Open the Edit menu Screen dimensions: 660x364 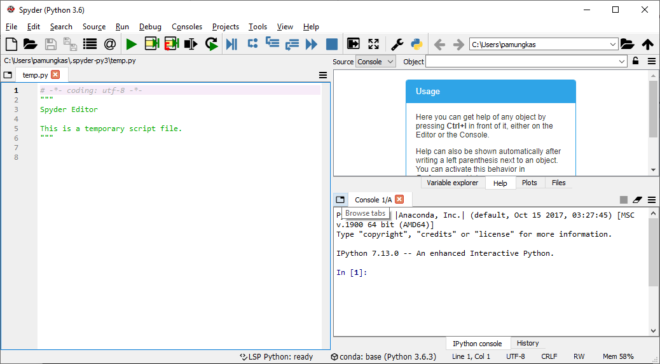click(x=33, y=27)
